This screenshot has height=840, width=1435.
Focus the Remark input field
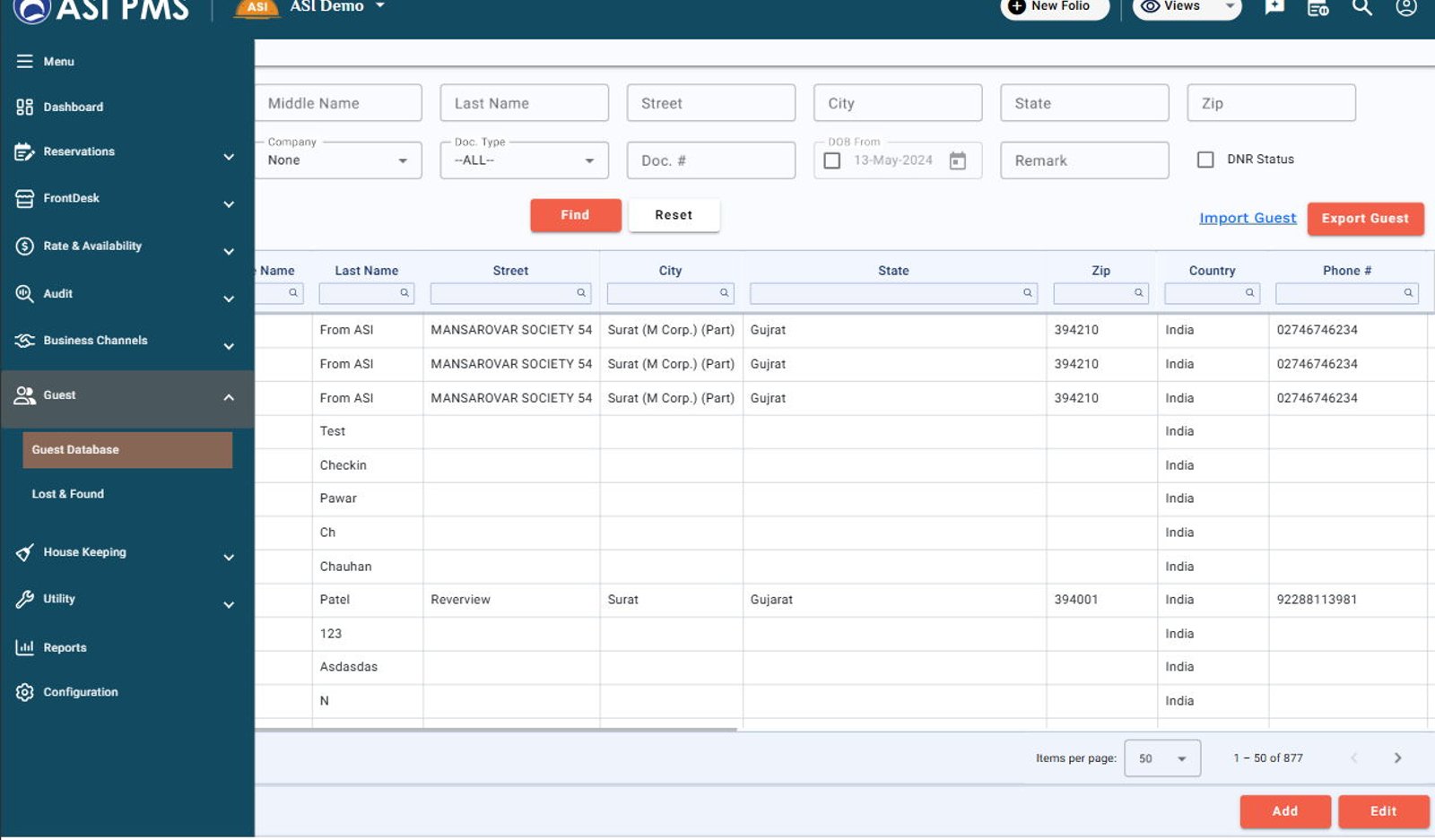1084,160
